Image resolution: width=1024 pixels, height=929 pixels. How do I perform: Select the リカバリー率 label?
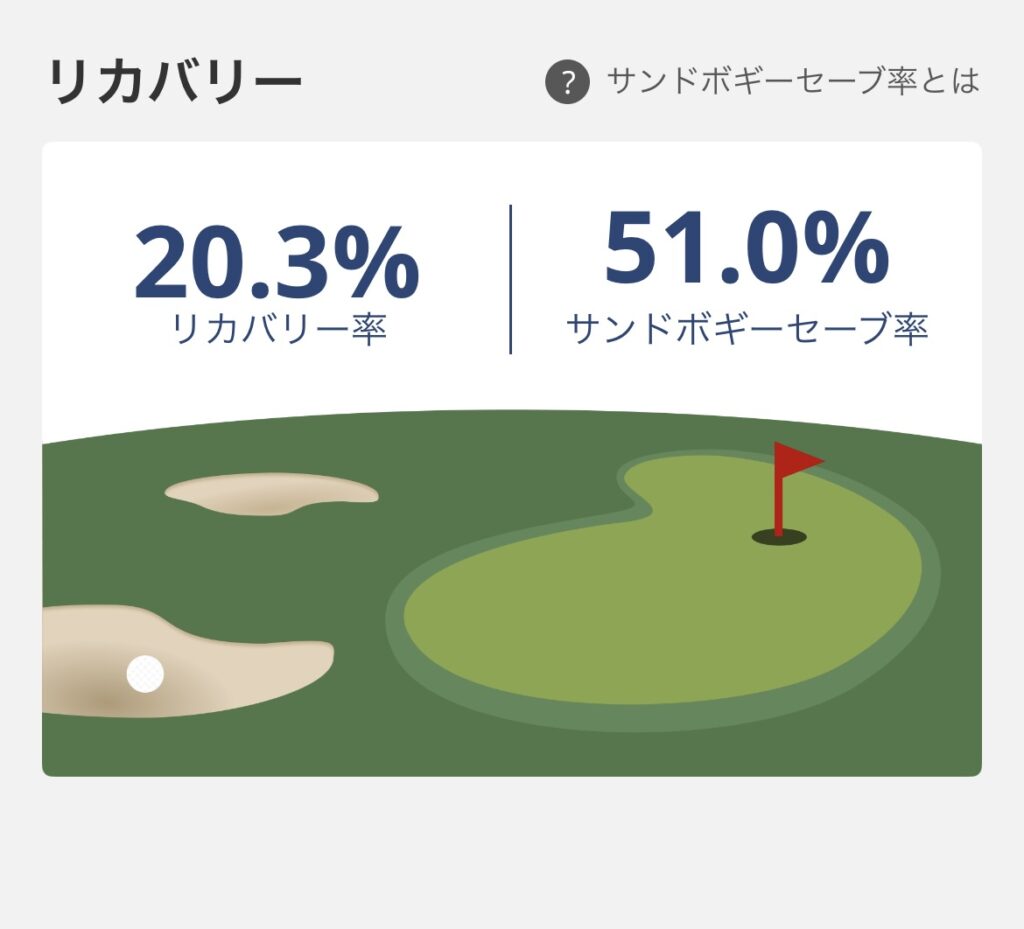[x=279, y=330]
